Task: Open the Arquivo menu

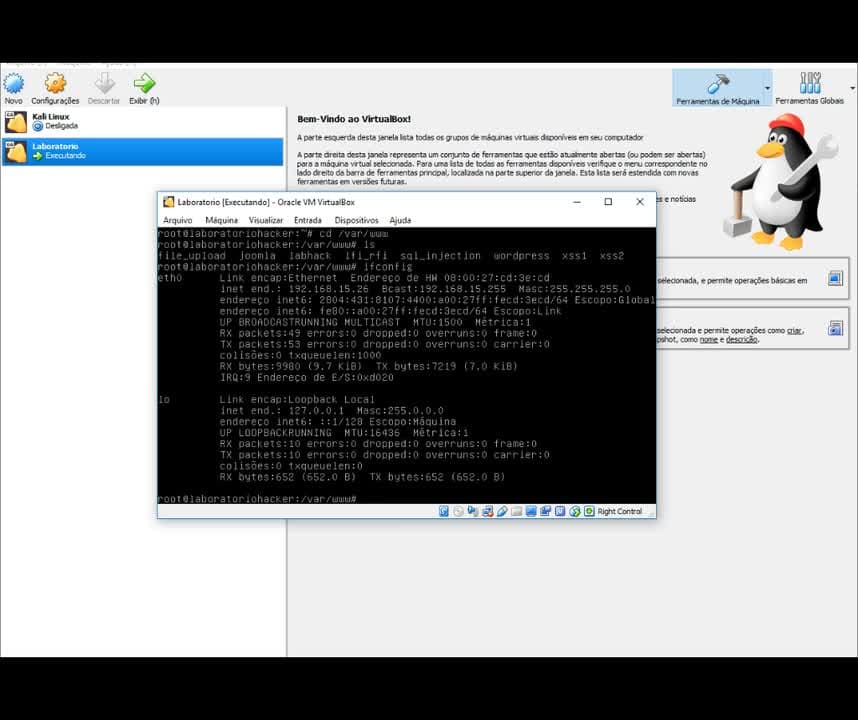Action: (x=177, y=220)
